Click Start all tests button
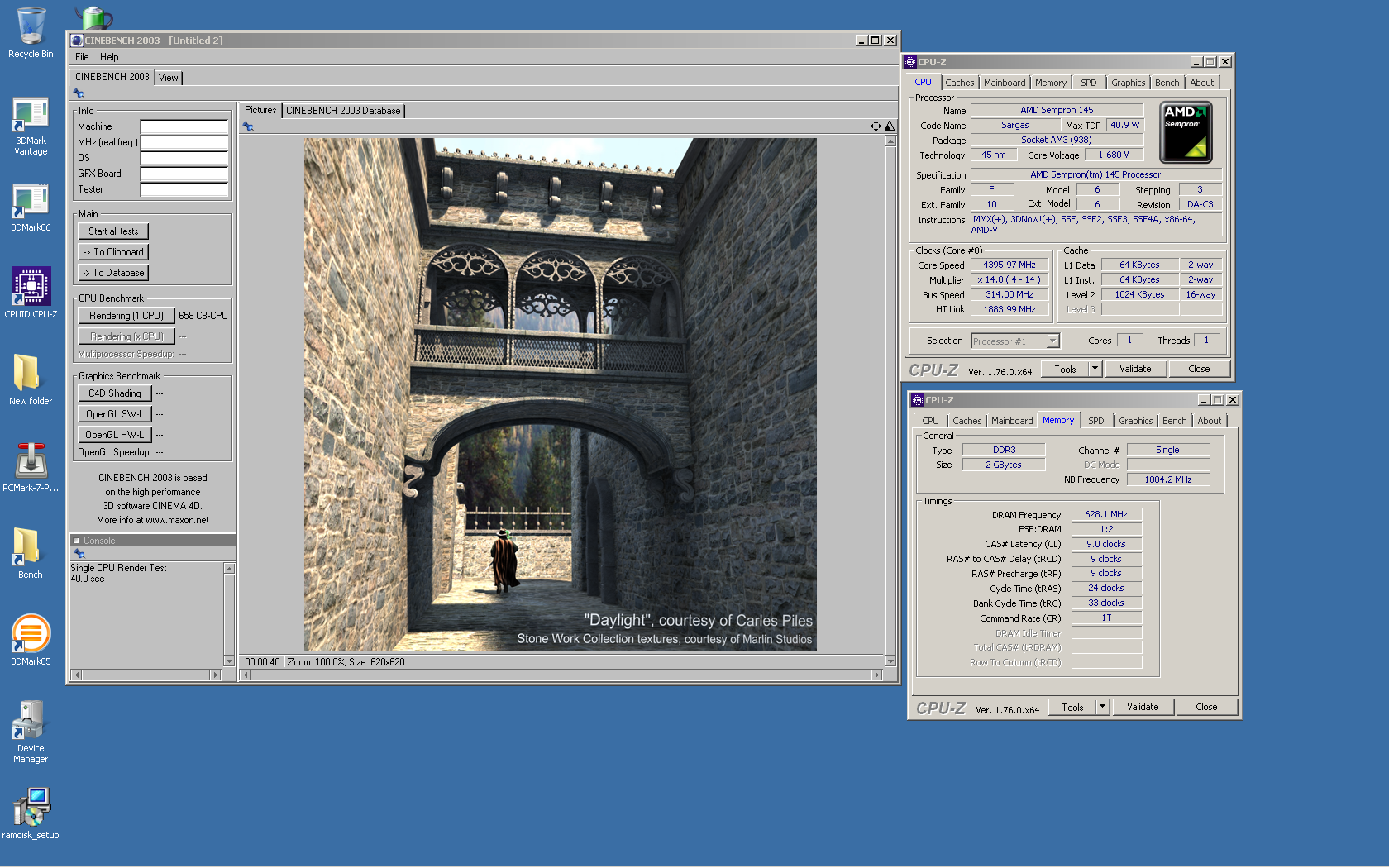Image resolution: width=1389 pixels, height=868 pixels. pyautogui.click(x=113, y=231)
